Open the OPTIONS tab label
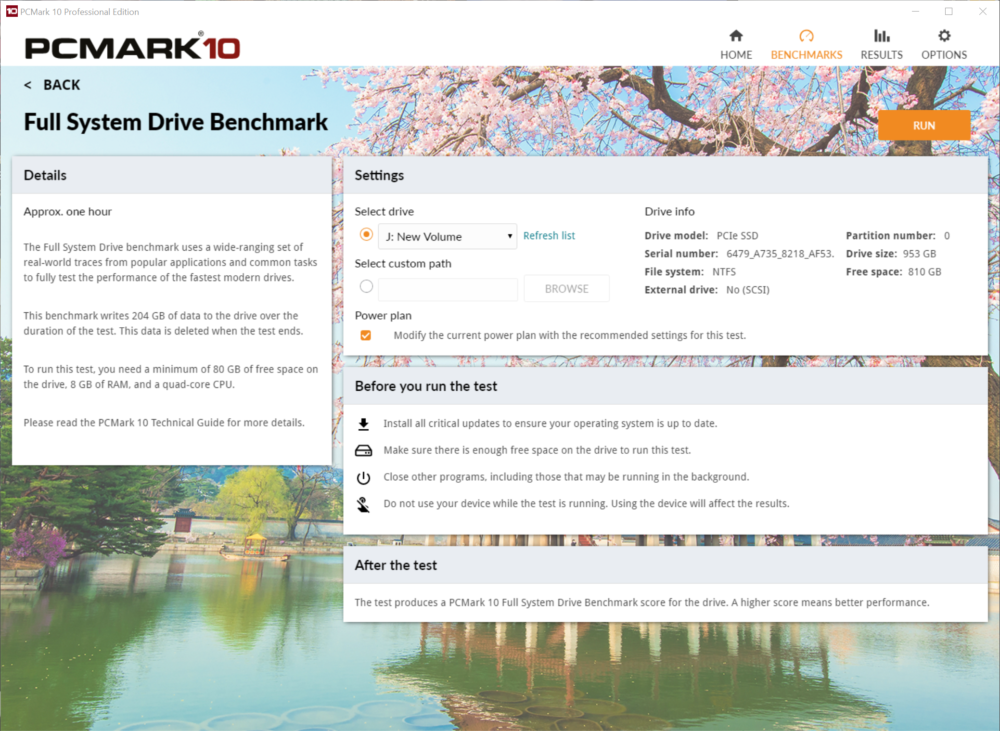The image size is (1000, 731). (x=944, y=55)
